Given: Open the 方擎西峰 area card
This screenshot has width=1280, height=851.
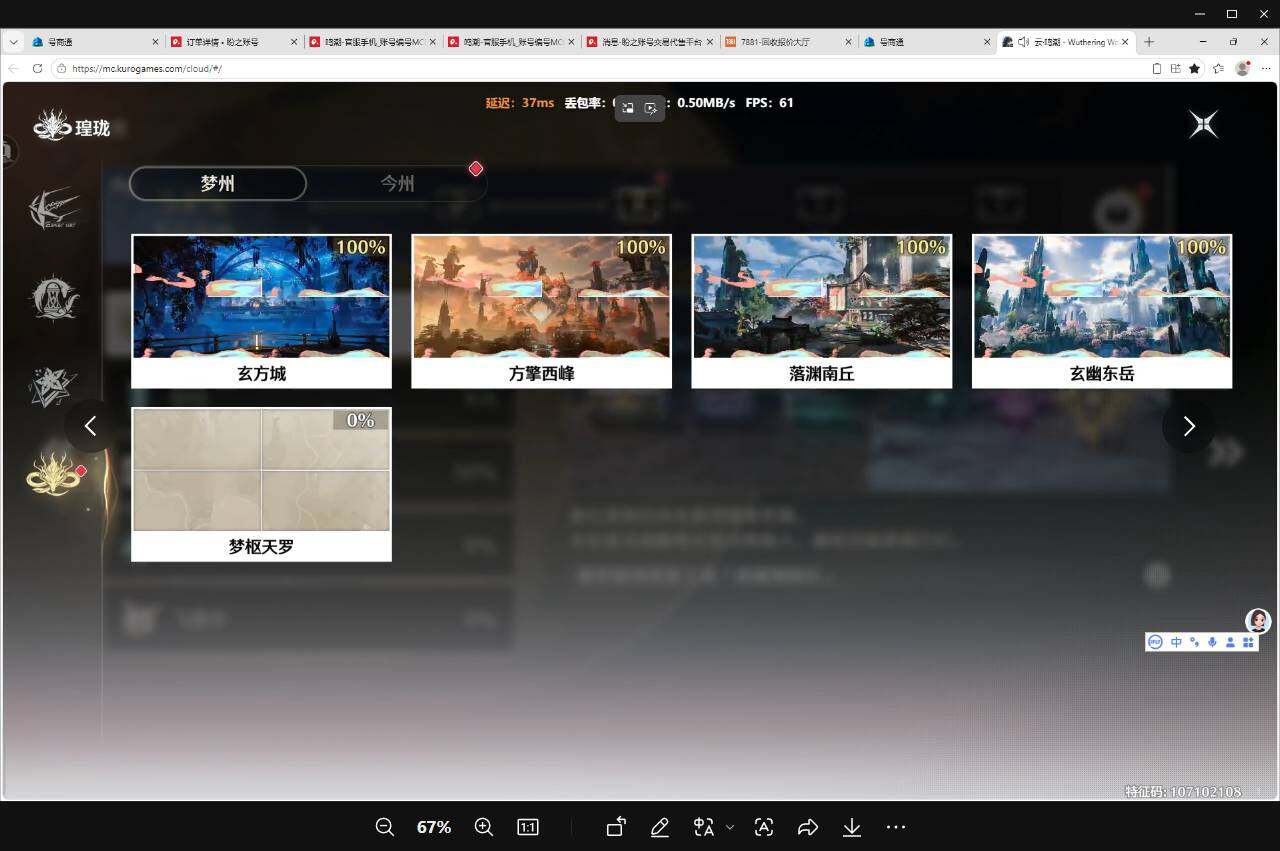Looking at the screenshot, I should [541, 311].
